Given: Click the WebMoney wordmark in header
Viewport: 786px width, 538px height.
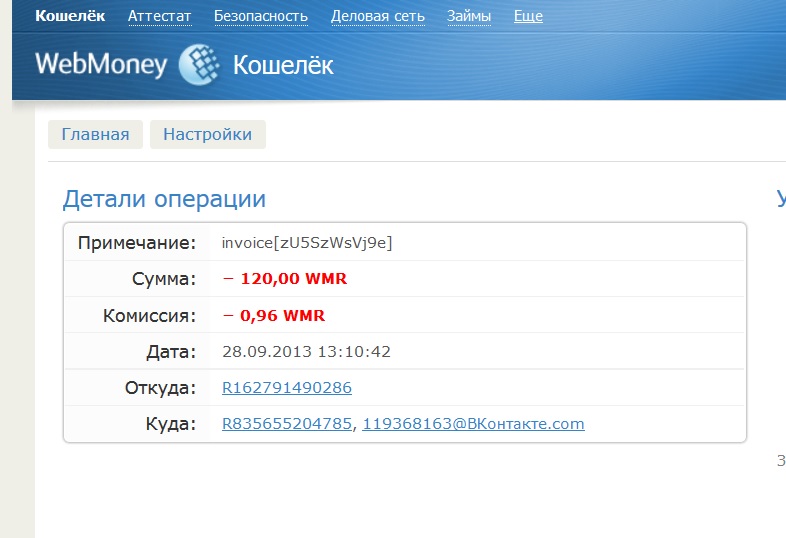Looking at the screenshot, I should click(x=101, y=65).
